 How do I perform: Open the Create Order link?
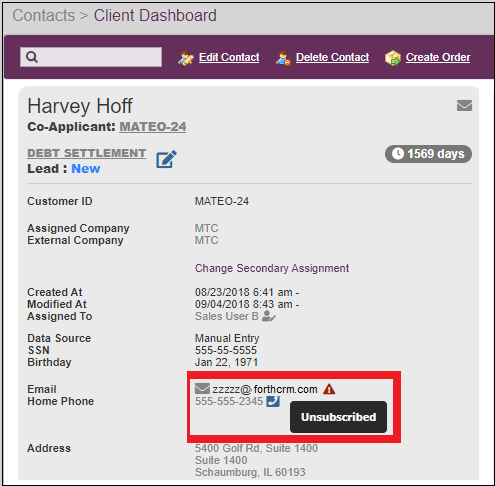(x=438, y=57)
